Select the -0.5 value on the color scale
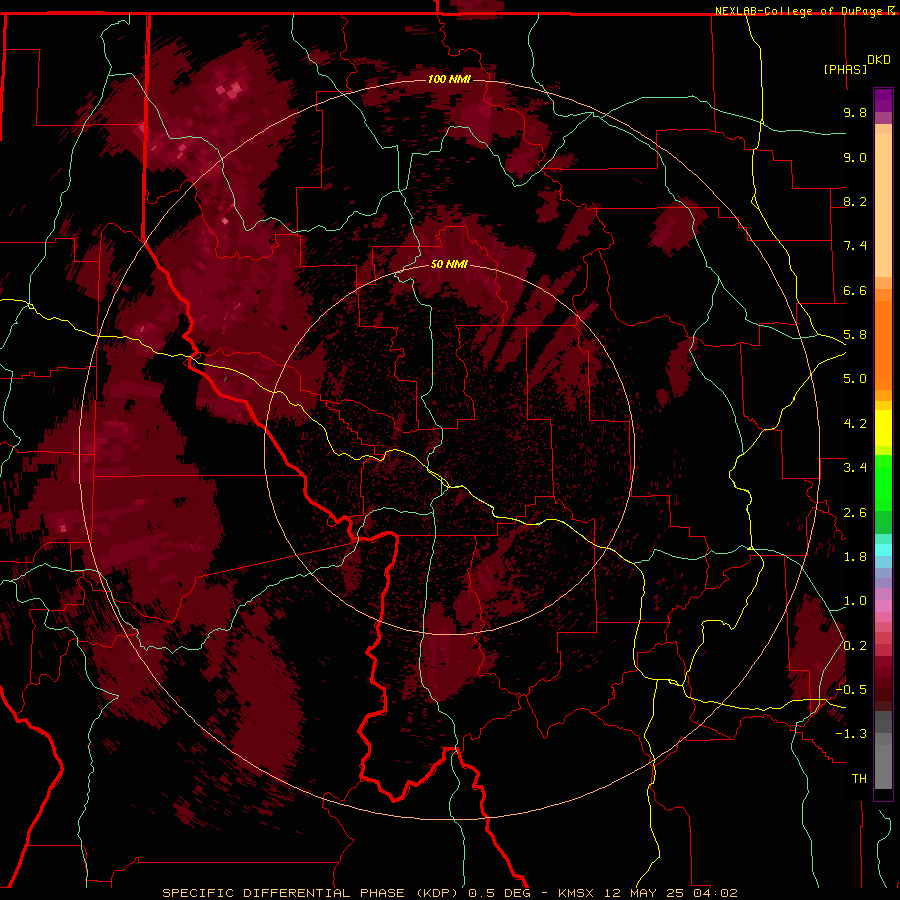 point(851,690)
